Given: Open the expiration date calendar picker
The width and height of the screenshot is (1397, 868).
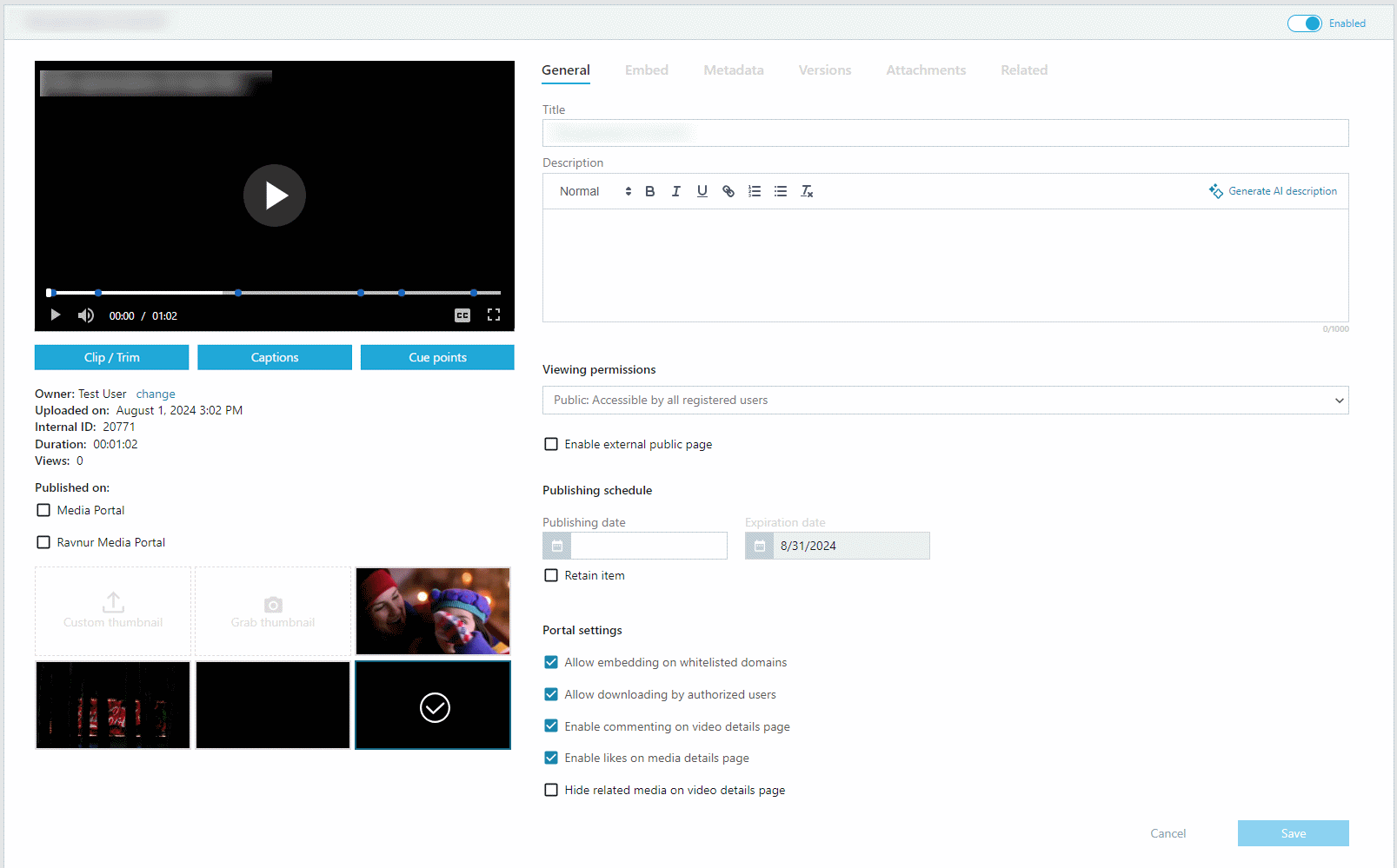Looking at the screenshot, I should tap(759, 546).
